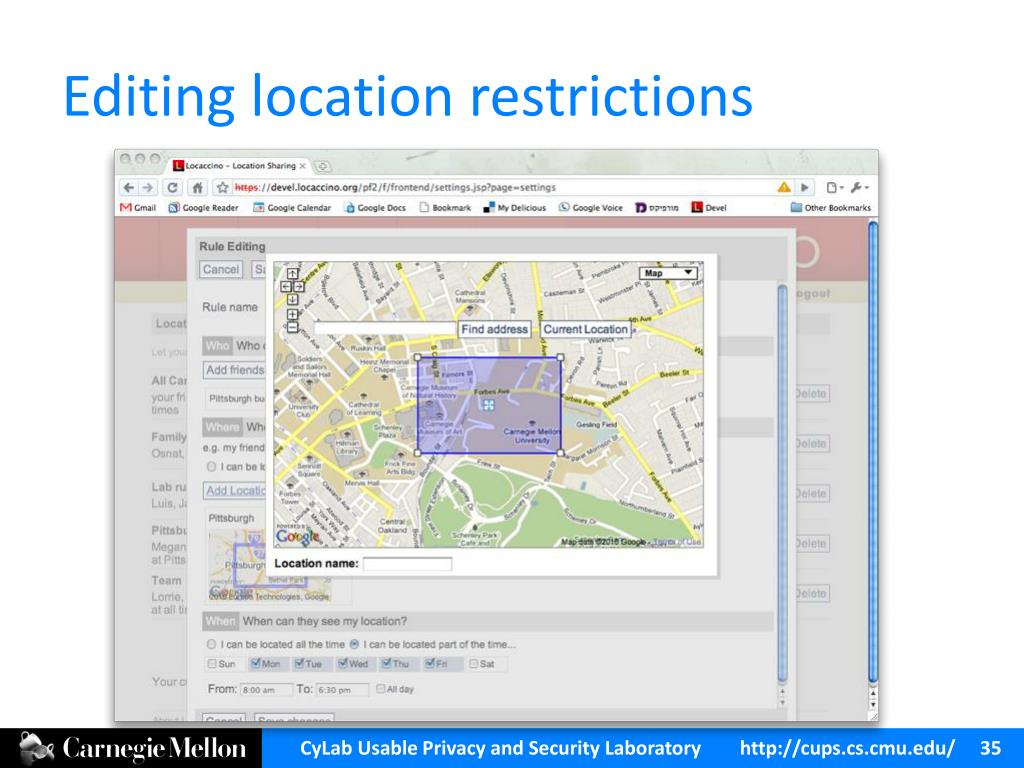The width and height of the screenshot is (1024, 768).
Task: Zoom out the map with minus control
Action: (293, 327)
